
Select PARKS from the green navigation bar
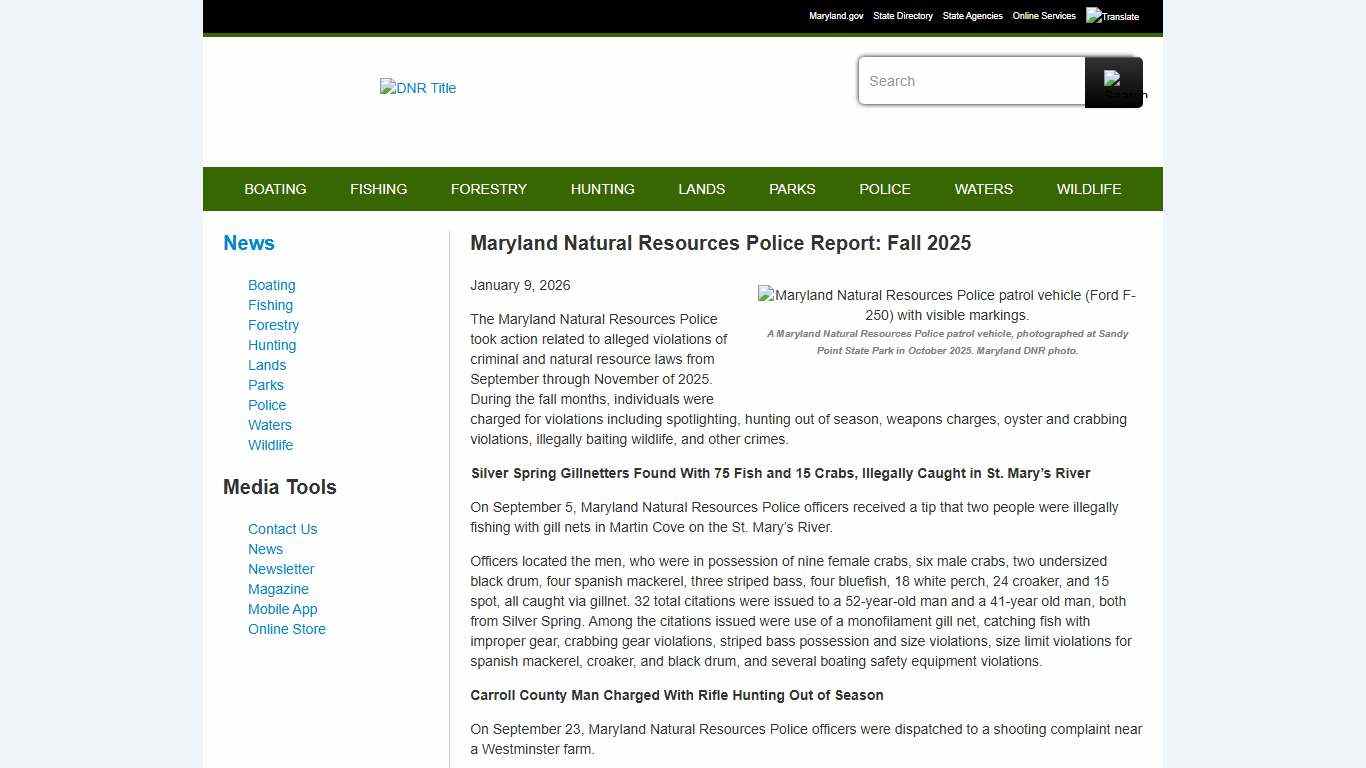click(792, 189)
